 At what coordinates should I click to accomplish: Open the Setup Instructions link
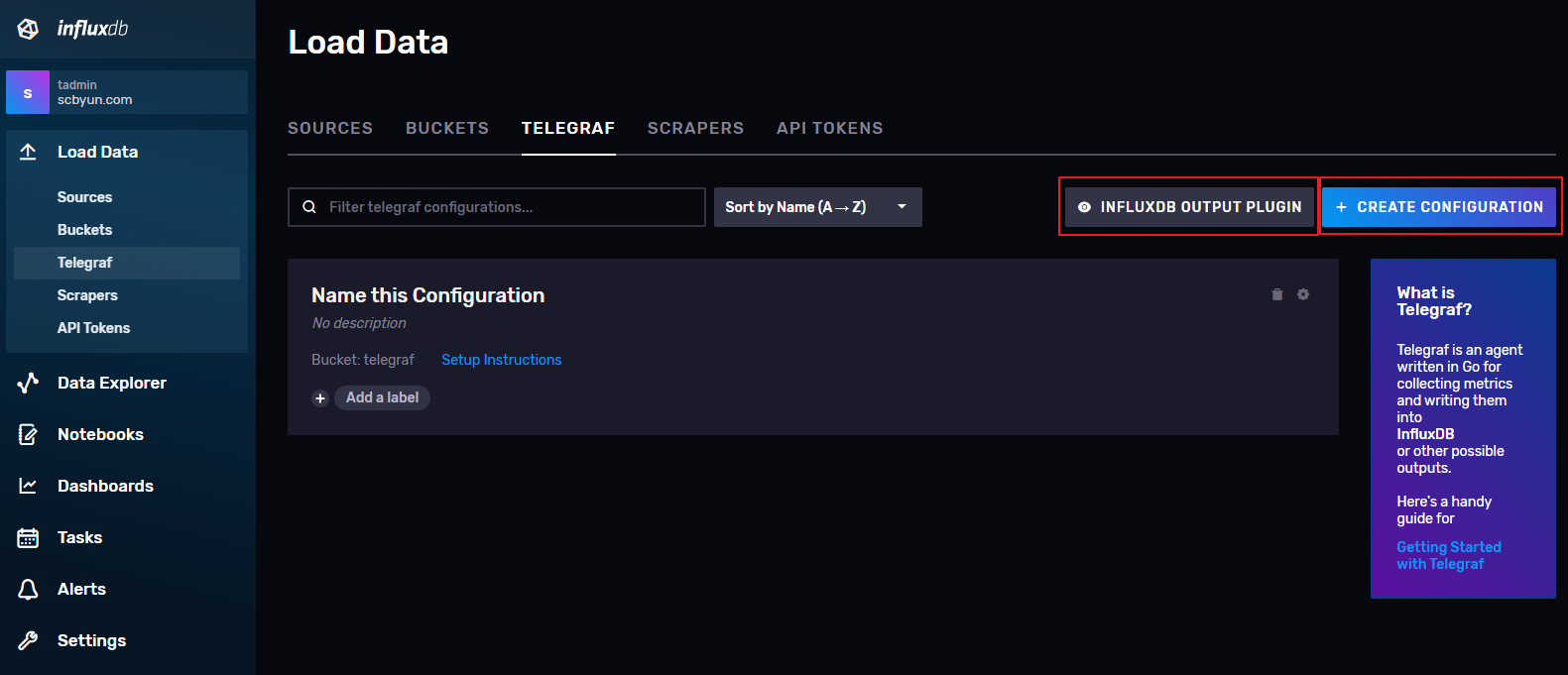(502, 360)
